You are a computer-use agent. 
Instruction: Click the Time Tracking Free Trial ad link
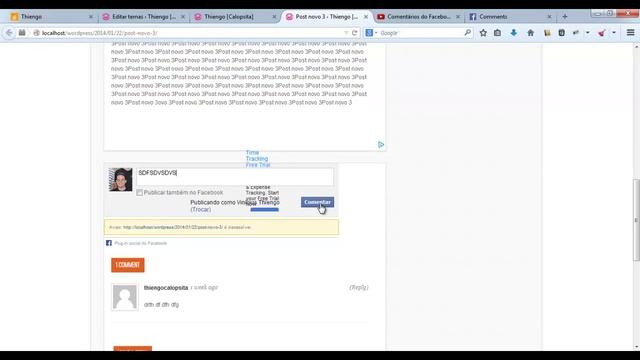pos(258,159)
